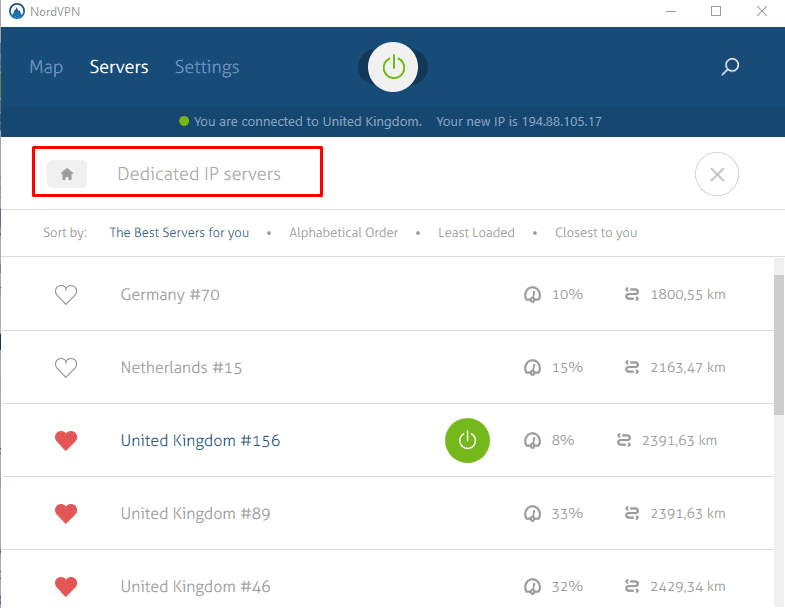This screenshot has height=608, width=785.
Task: Sort by The Best Servers for you
Action: pos(179,233)
